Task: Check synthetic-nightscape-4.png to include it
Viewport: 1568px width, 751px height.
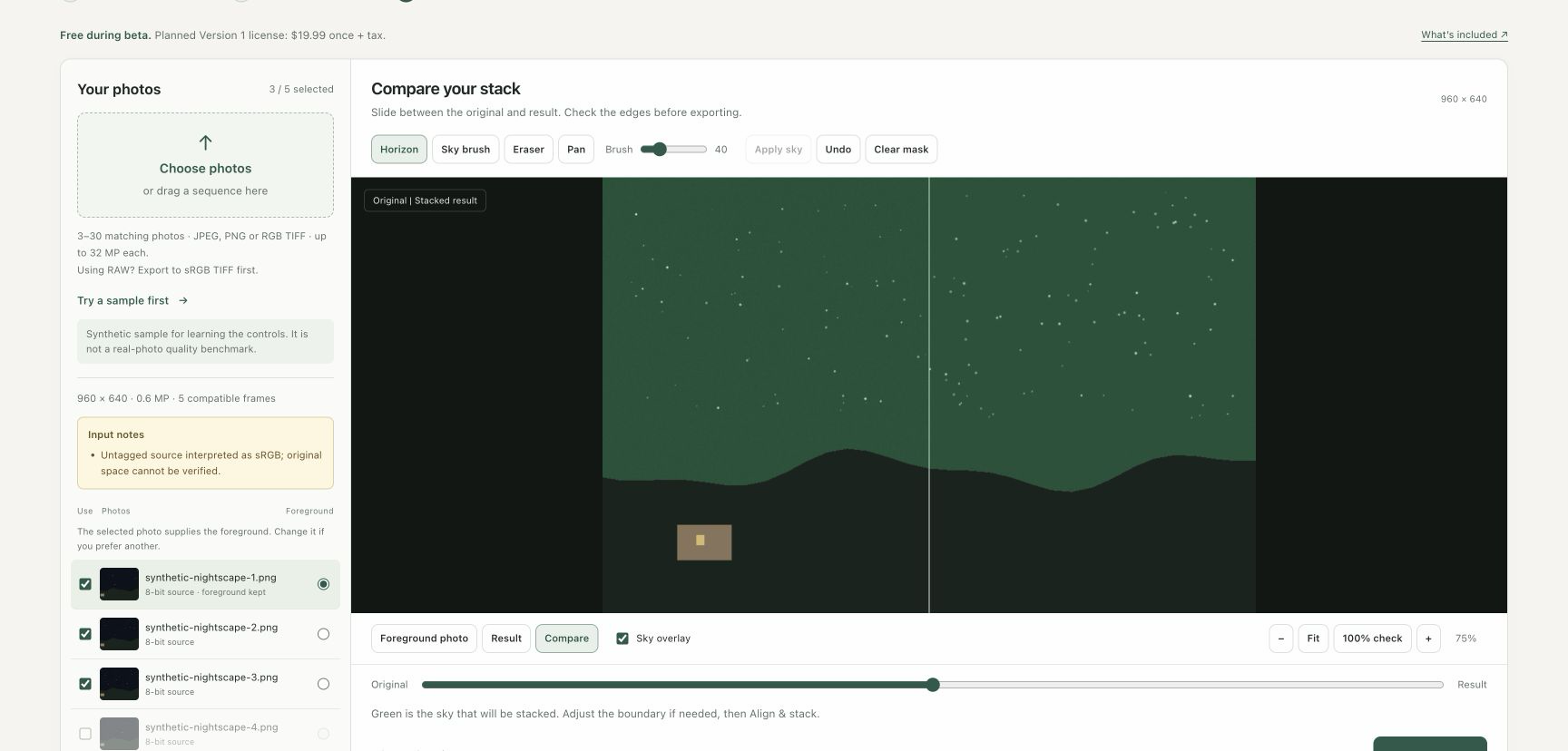Action: (85, 734)
